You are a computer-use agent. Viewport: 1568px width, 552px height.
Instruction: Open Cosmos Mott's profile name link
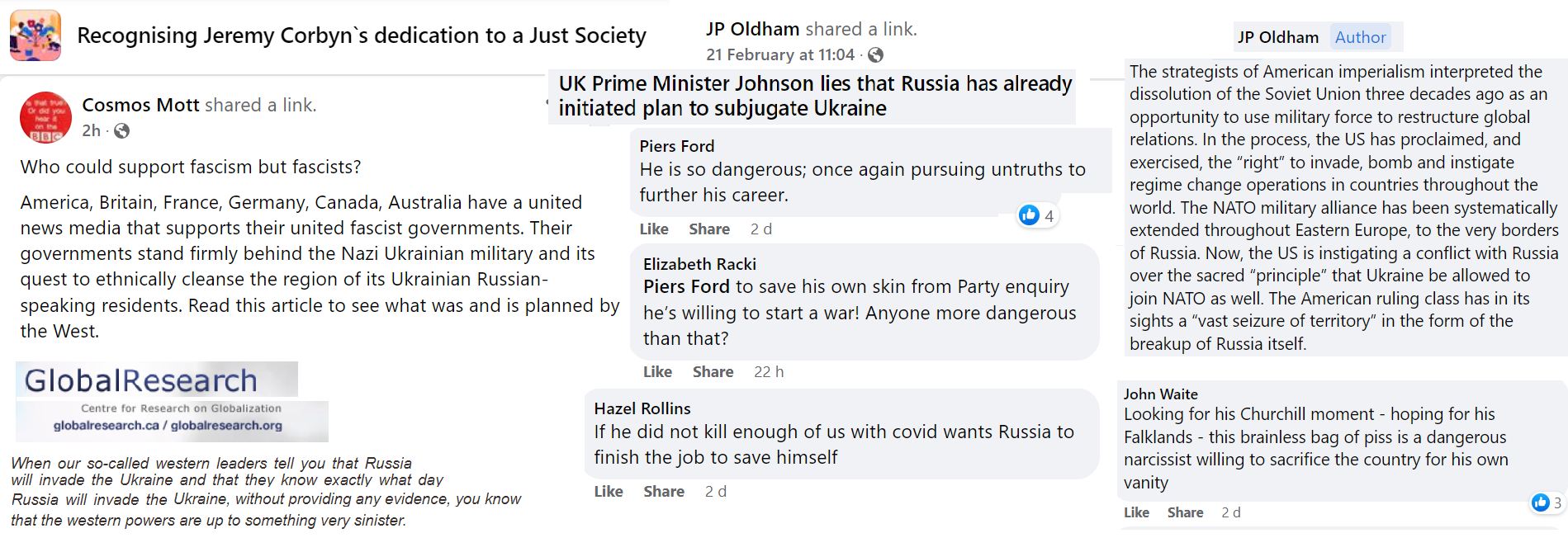click(140, 106)
